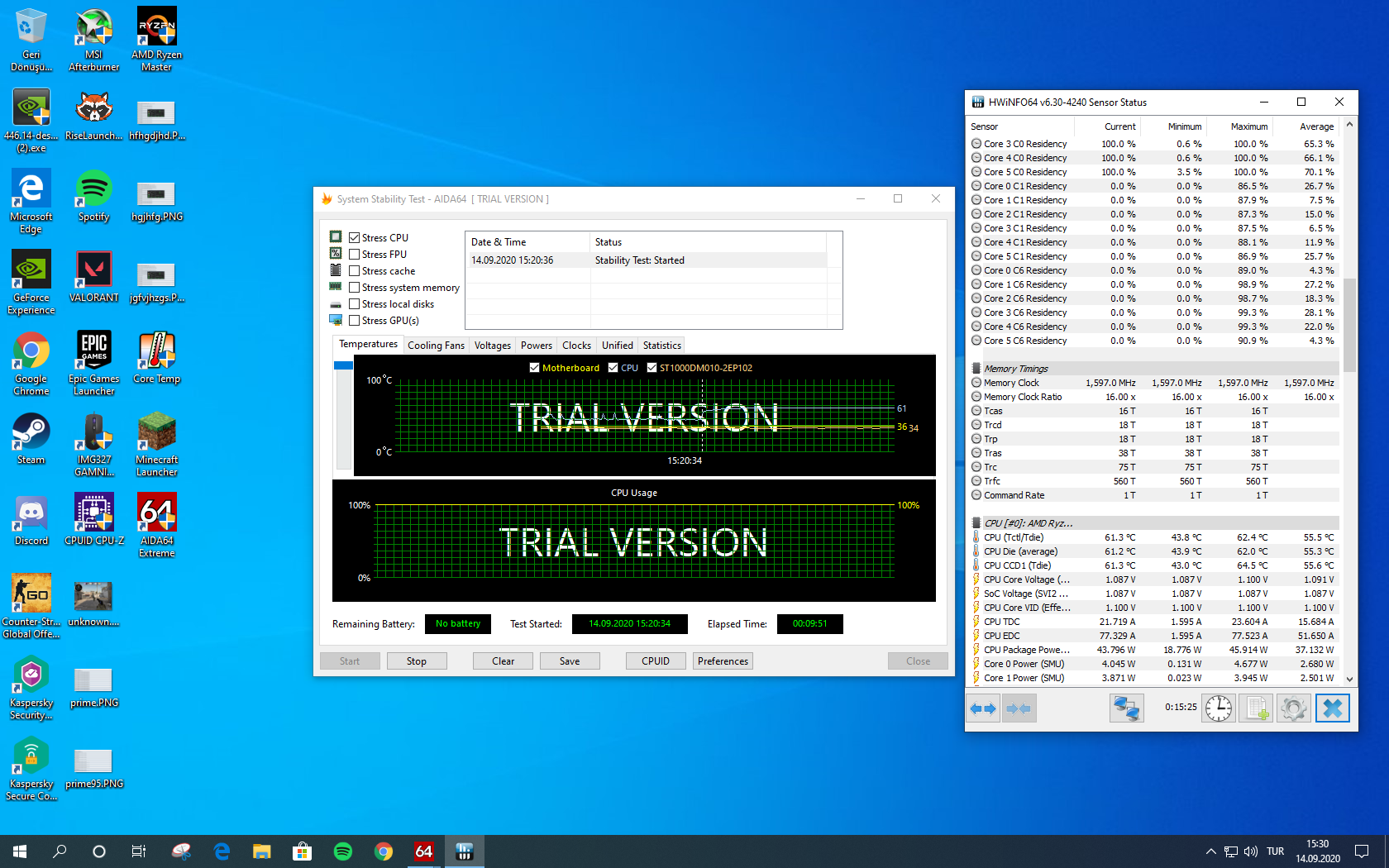Open GeForce Experience desktop icon

coord(31,283)
